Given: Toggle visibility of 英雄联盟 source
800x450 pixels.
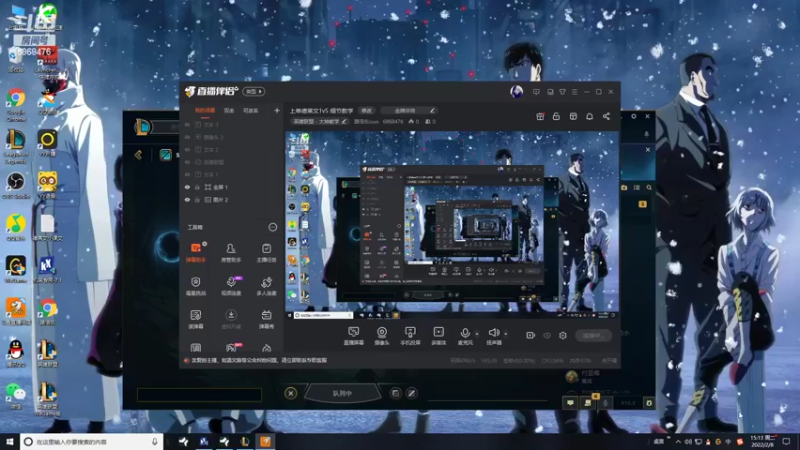Looking at the screenshot, I should (187, 162).
